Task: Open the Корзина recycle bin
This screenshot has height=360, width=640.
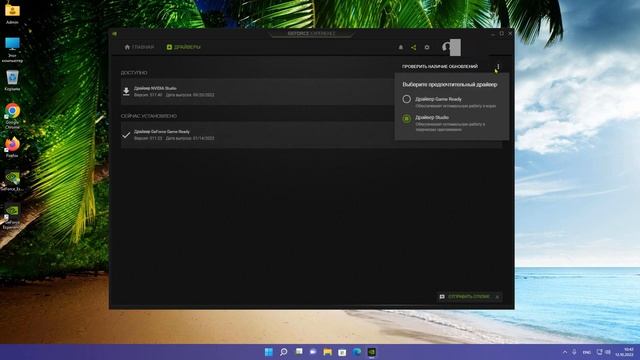Action: coord(12,80)
